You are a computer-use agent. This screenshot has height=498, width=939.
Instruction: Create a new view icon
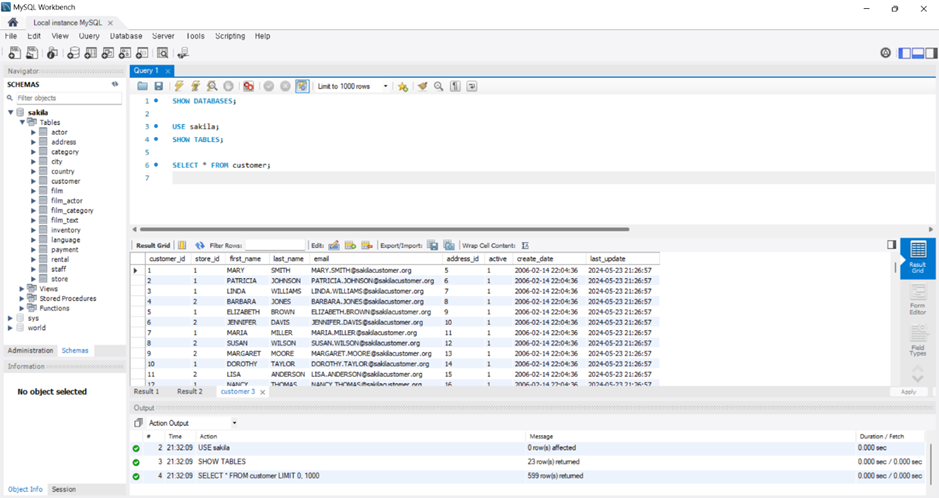click(108, 53)
